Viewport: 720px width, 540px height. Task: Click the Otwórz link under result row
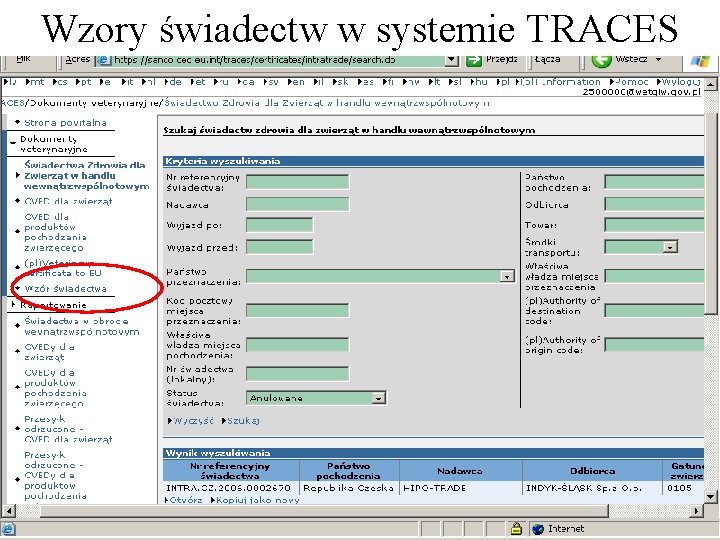(186, 500)
